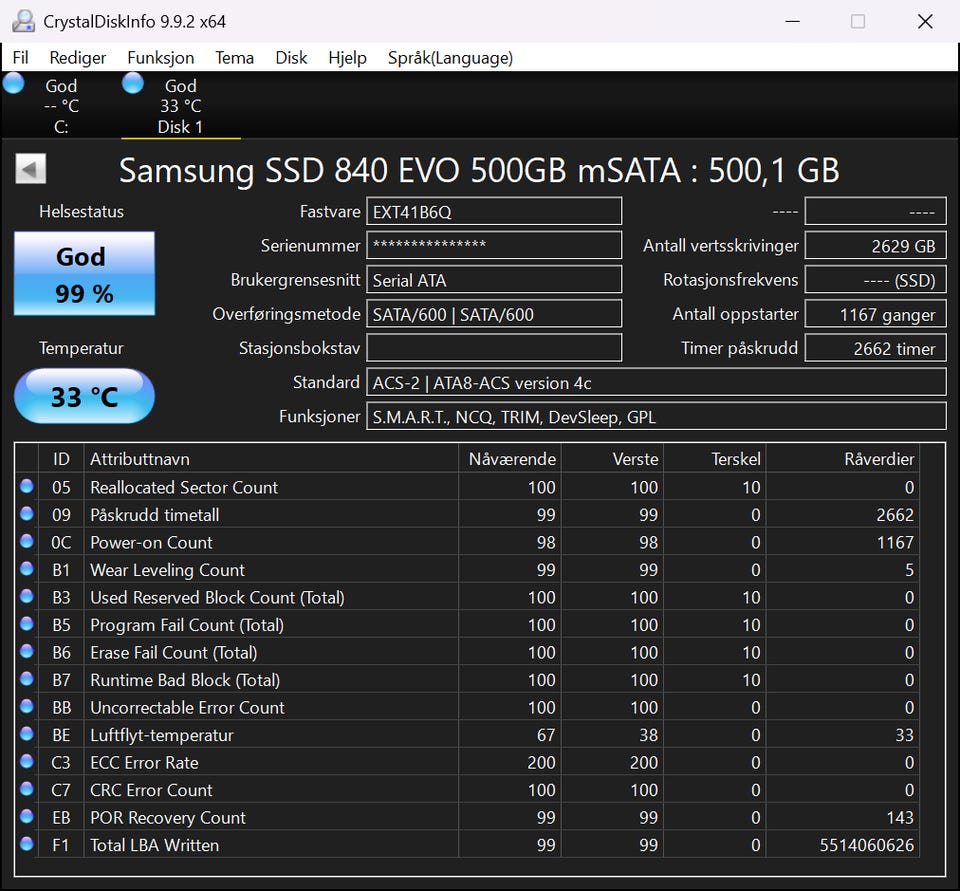This screenshot has width=960, height=891.
Task: Open the Funksjon menu
Action: pos(160,58)
